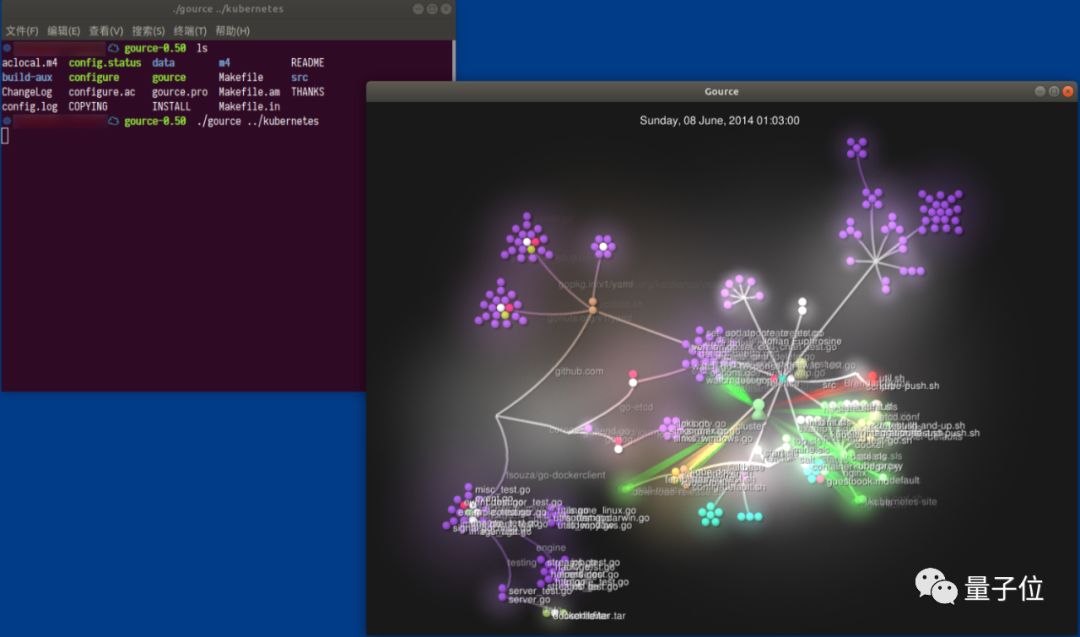Open the 编辑(E) menu in the terminal
Image resolution: width=1080 pixels, height=637 pixels.
[x=63, y=31]
